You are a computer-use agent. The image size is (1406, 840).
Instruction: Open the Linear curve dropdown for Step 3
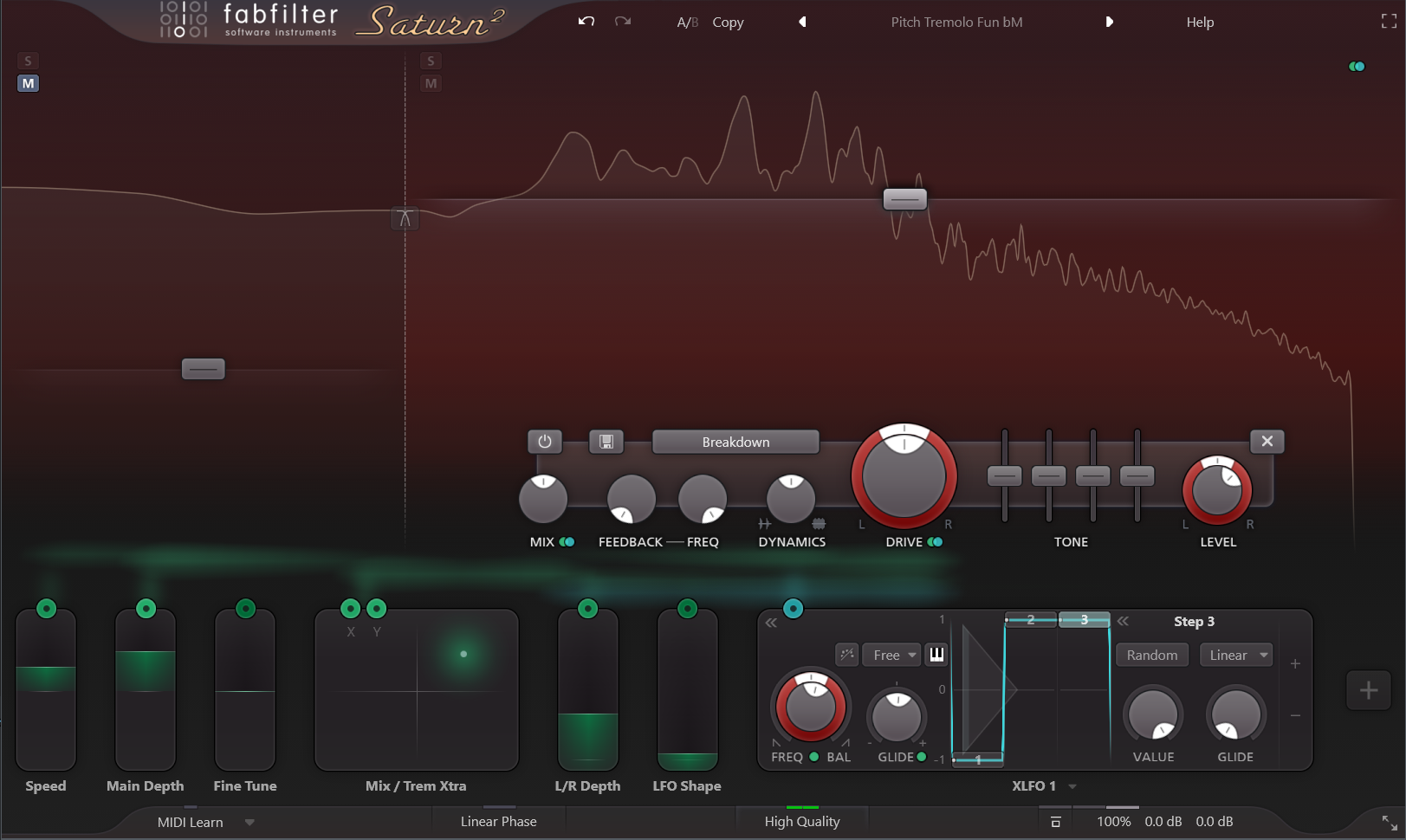pos(1236,655)
